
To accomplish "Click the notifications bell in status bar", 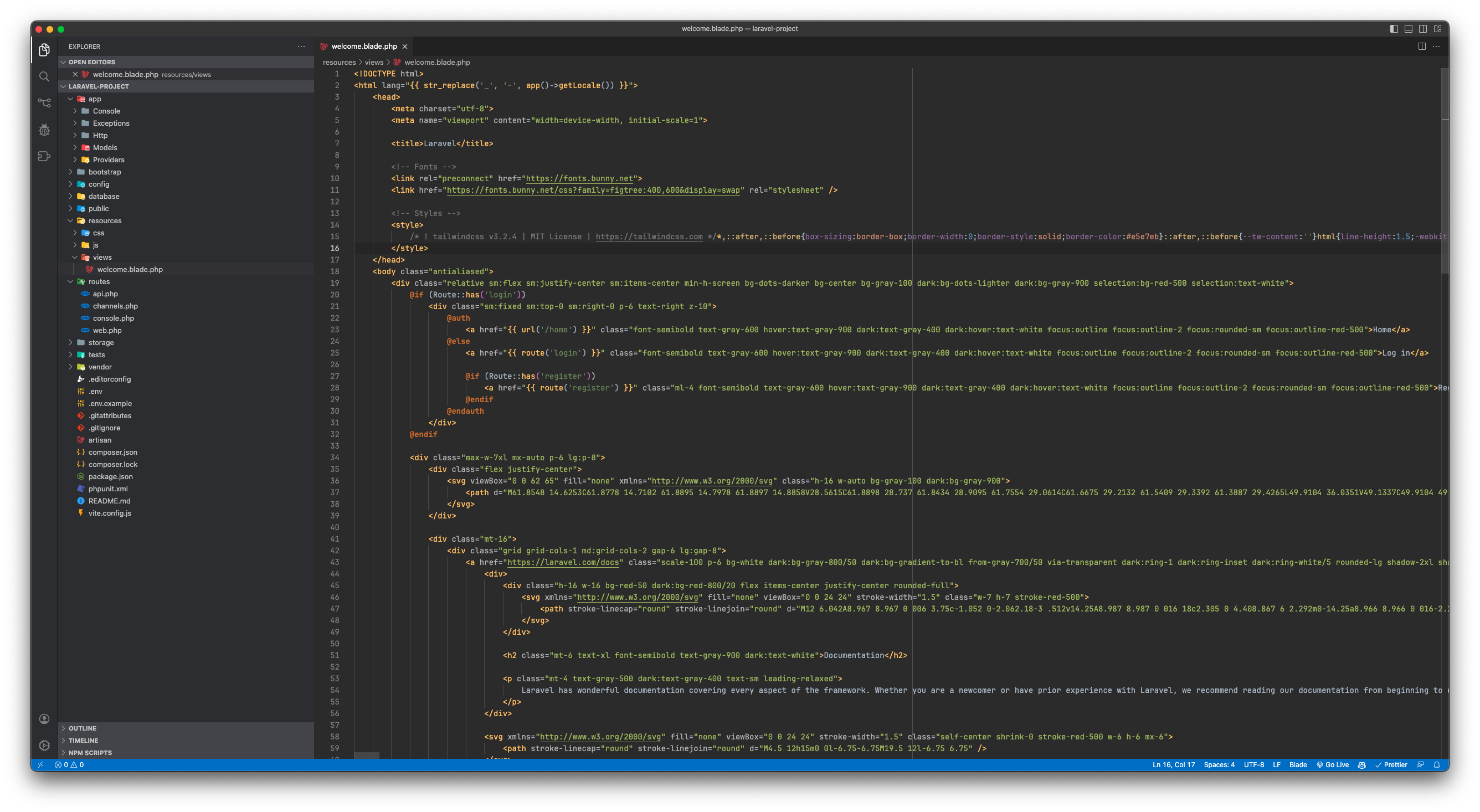I will pyautogui.click(x=1436, y=765).
